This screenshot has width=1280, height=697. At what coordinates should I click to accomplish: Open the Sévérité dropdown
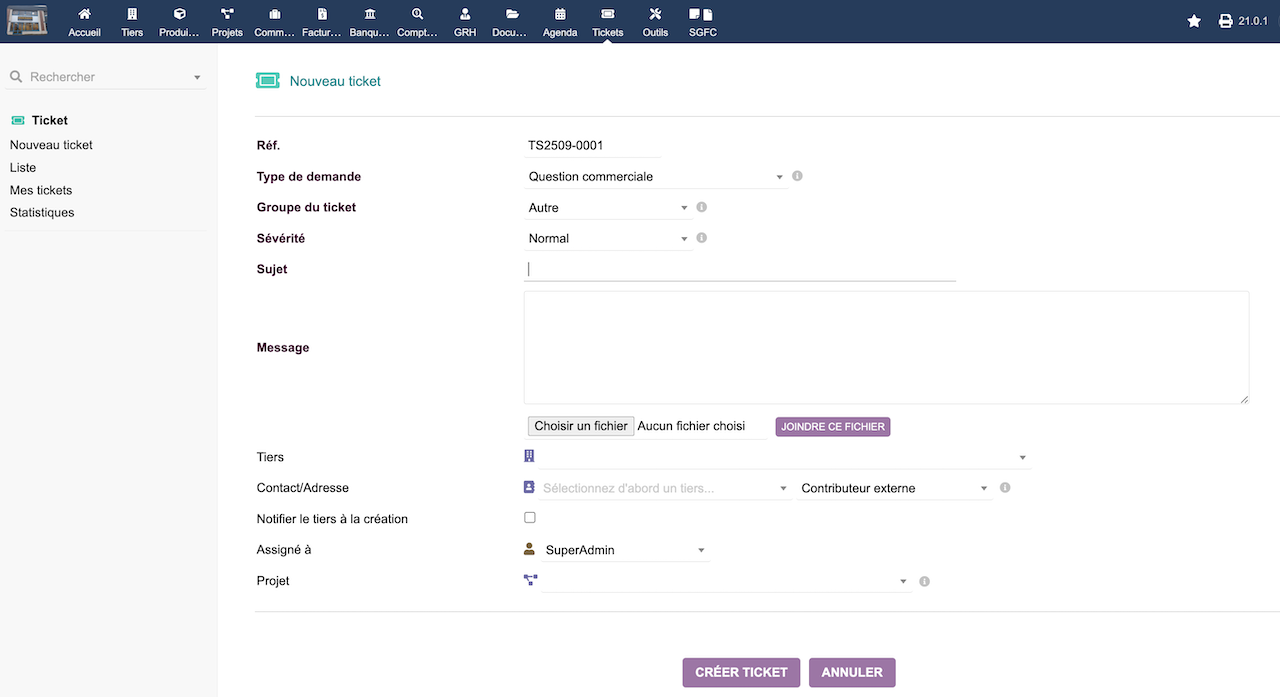pos(608,239)
